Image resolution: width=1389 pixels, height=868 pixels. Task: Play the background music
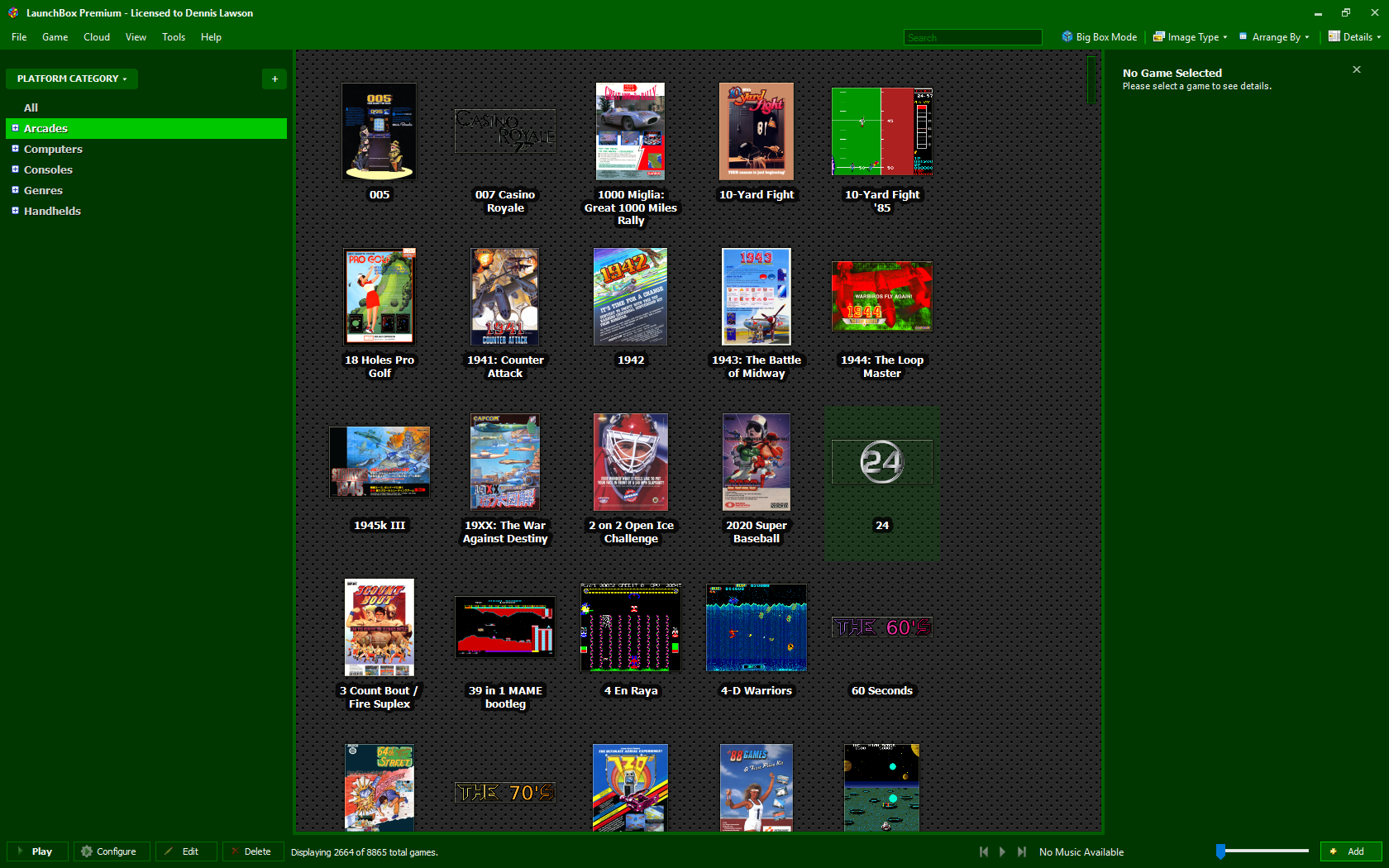point(1003,851)
